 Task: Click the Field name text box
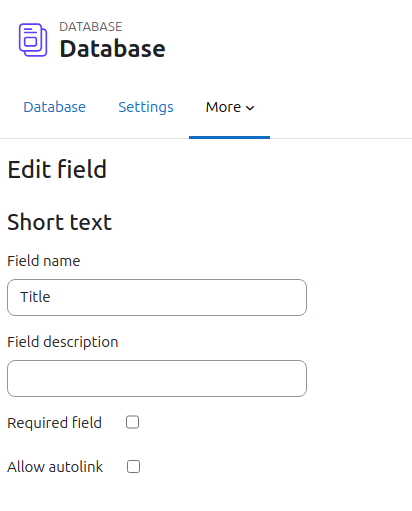[x=157, y=297]
